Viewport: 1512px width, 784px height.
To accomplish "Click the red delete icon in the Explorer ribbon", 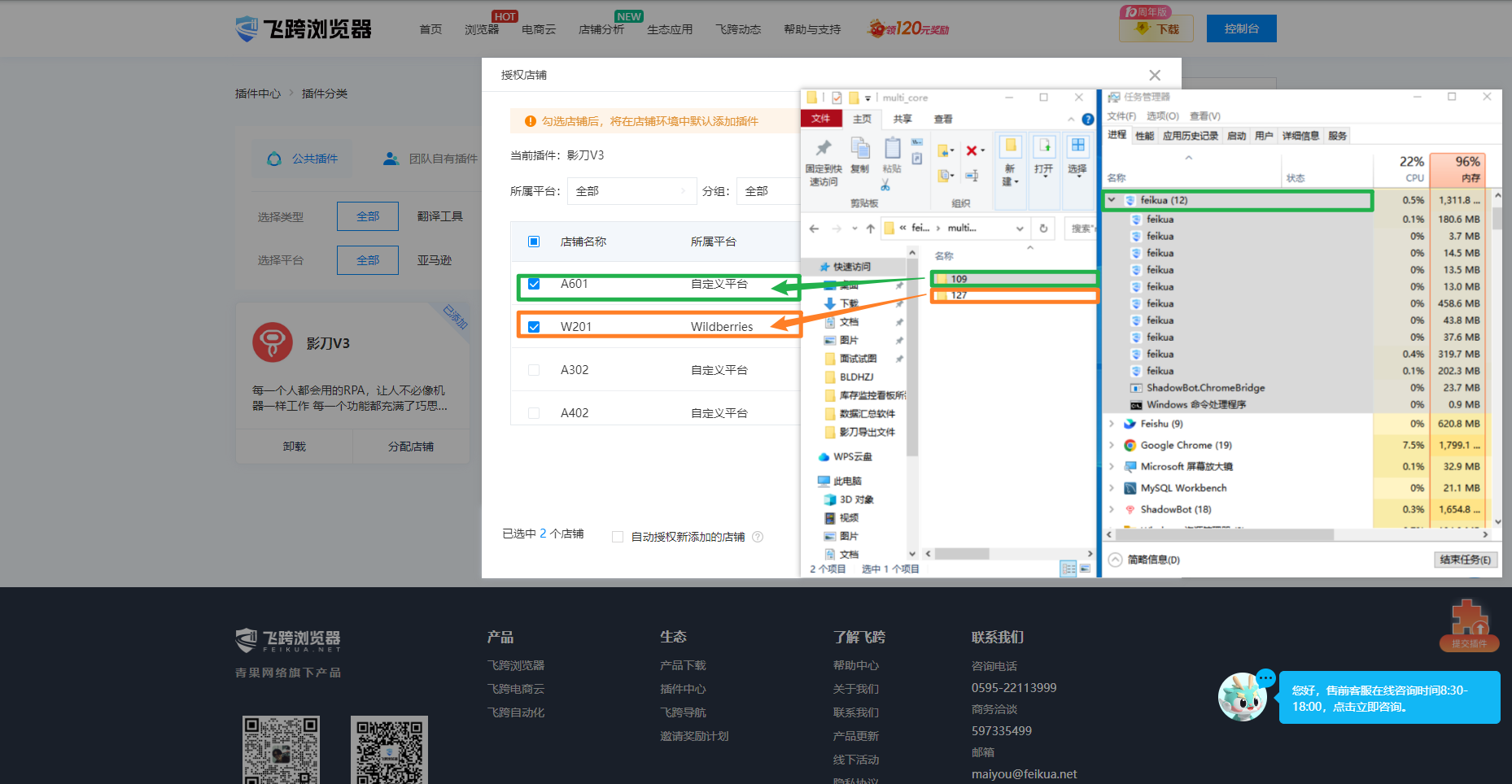I will point(972,150).
